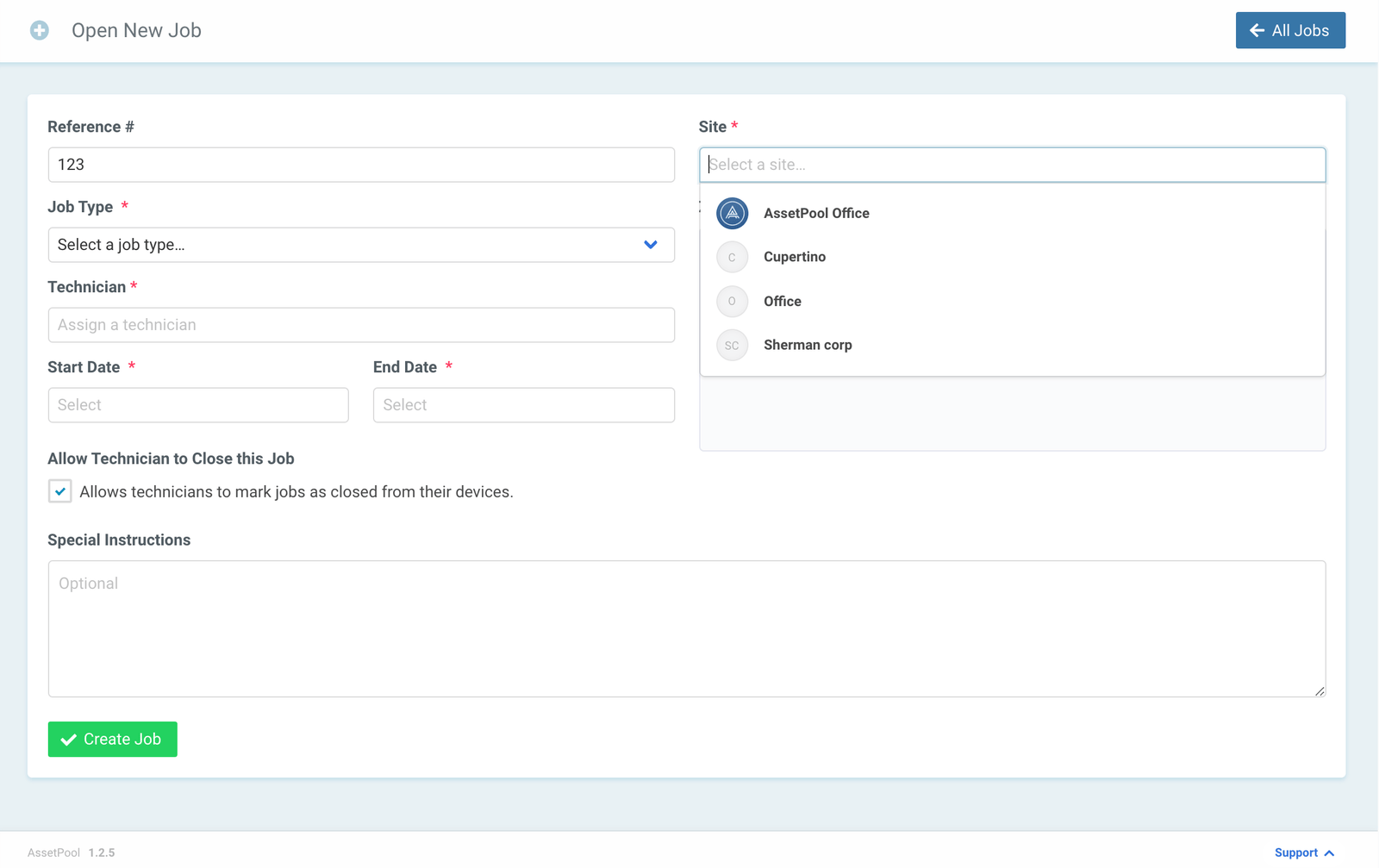Open the Job Type dropdown
This screenshot has height=868, width=1379.
point(361,245)
